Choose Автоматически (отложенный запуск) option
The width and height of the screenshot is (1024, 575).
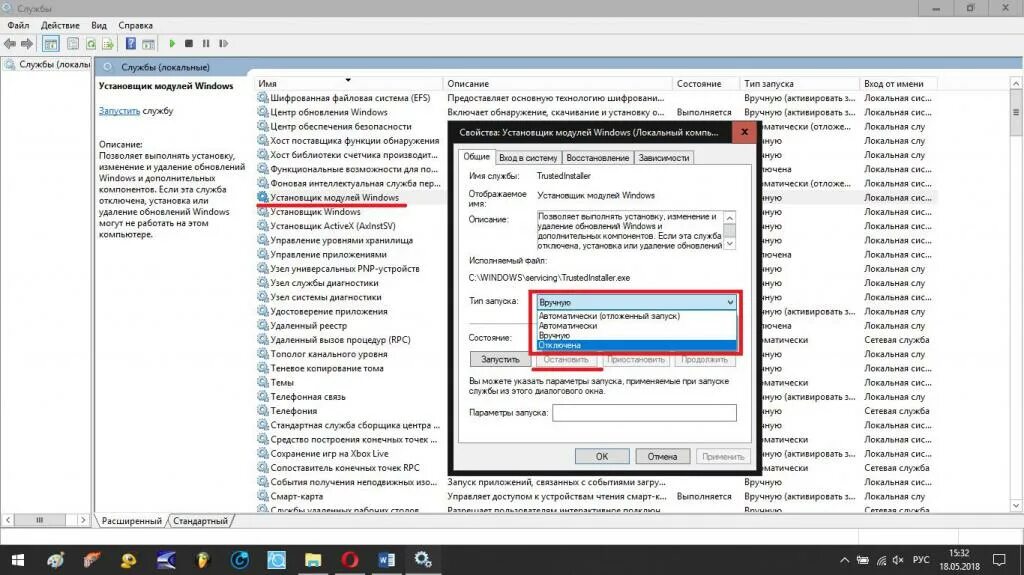pos(636,316)
